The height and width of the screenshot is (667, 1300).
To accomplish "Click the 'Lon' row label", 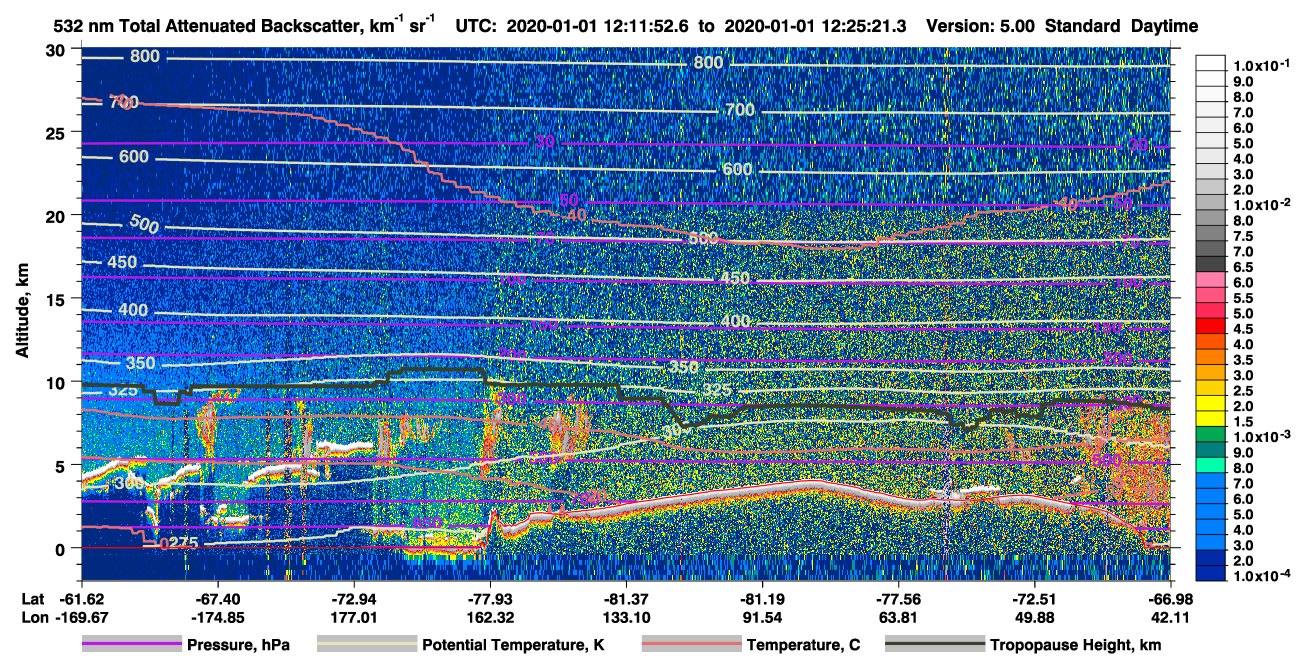I will point(33,617).
